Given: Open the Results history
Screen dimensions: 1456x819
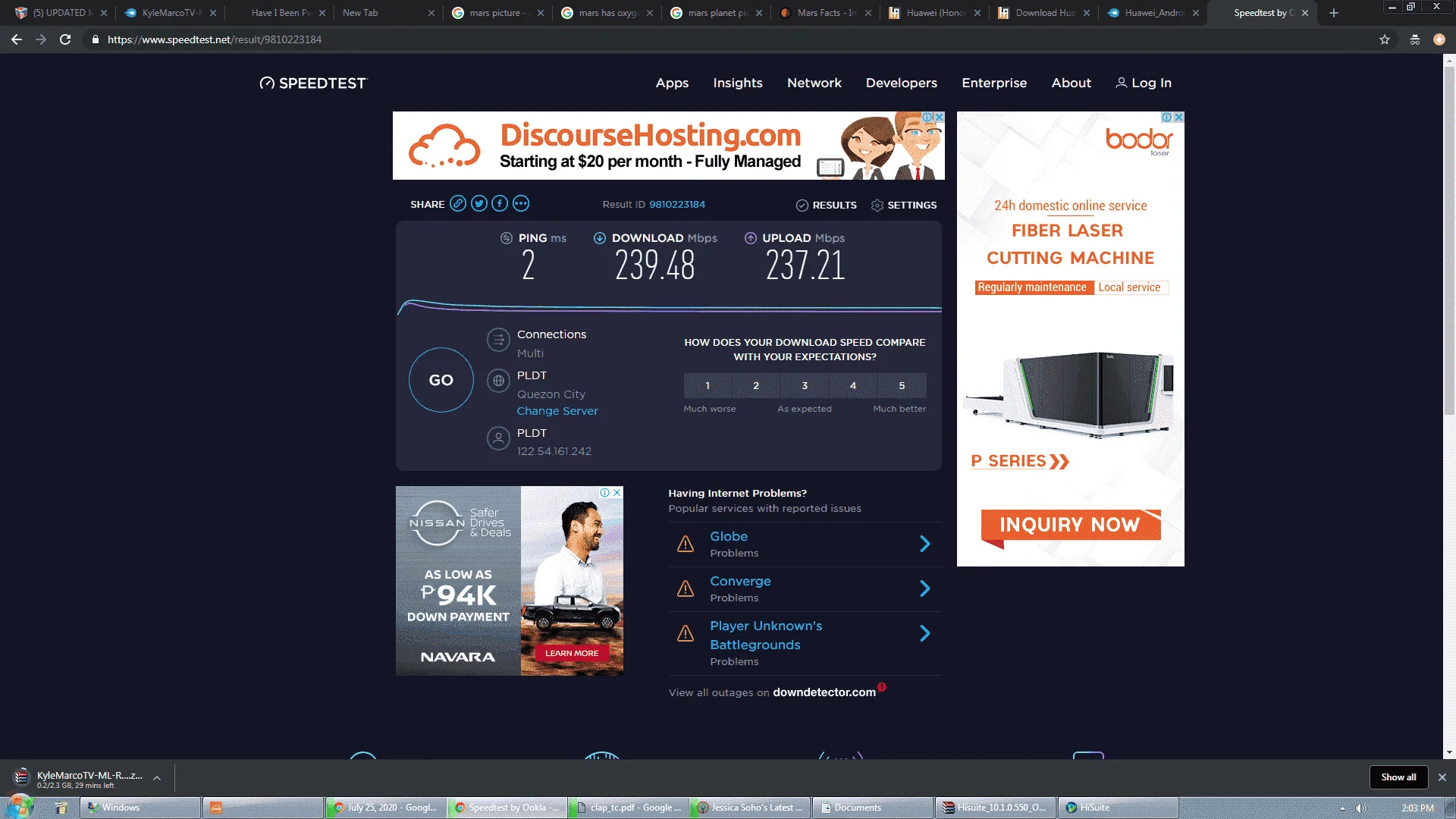Looking at the screenshot, I should point(826,206).
